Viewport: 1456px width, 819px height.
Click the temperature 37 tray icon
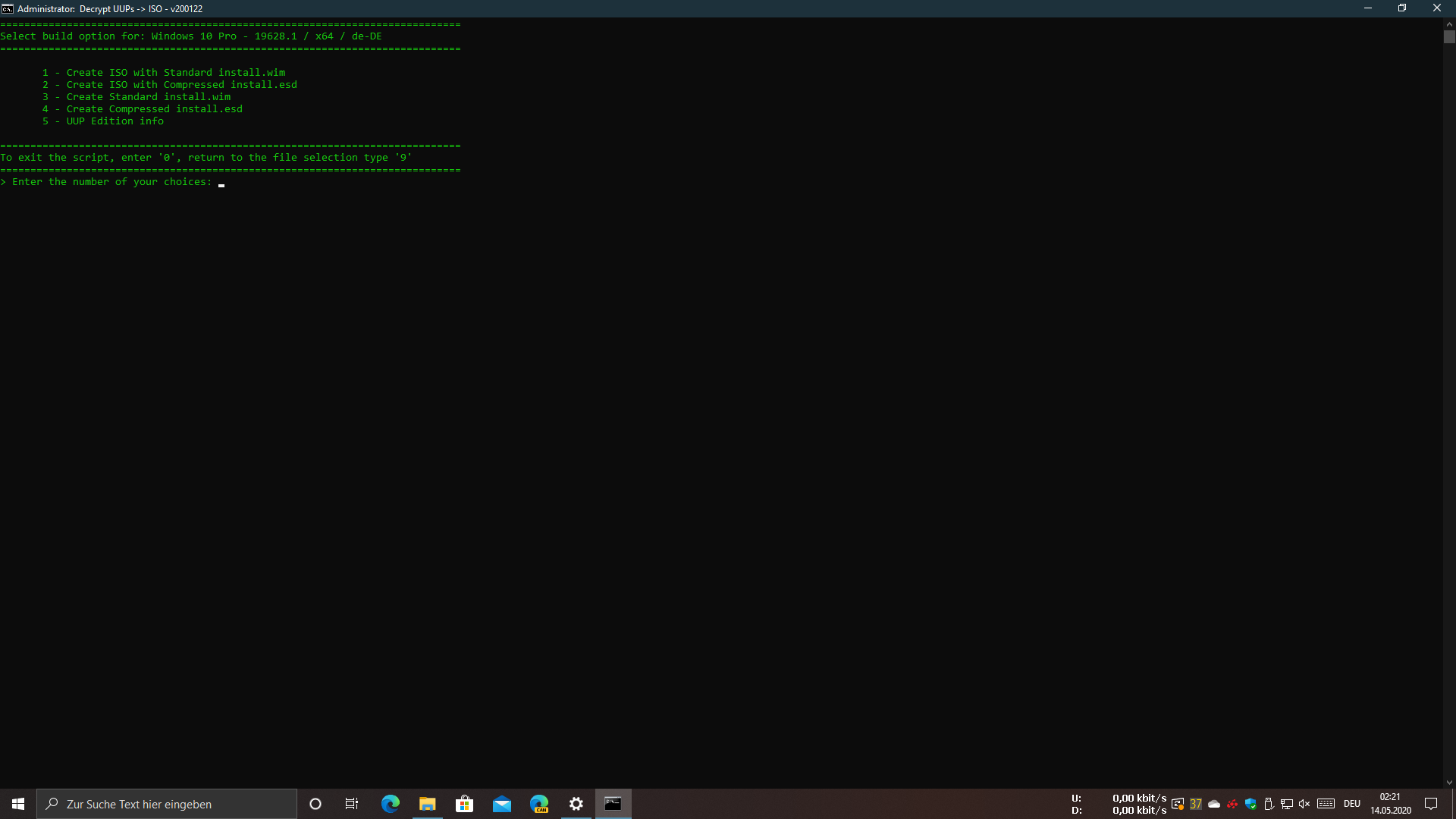1196,804
